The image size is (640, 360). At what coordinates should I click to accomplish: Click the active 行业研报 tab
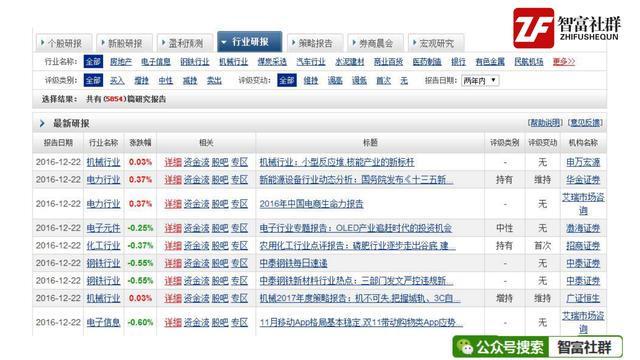click(x=249, y=42)
